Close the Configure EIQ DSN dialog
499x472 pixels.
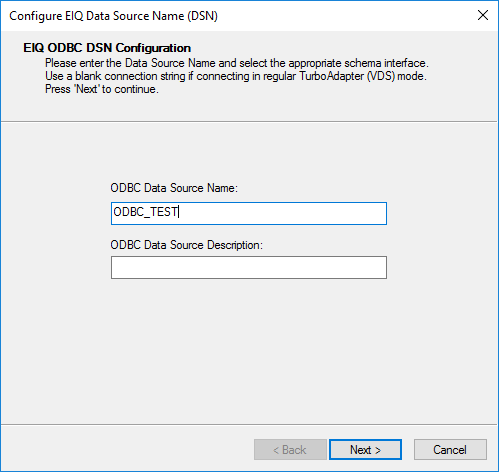click(483, 15)
